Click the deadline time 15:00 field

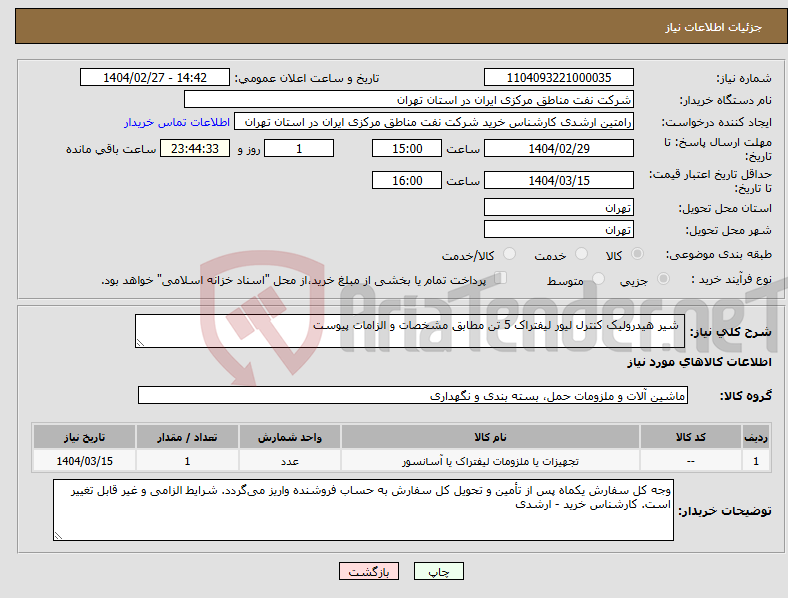[x=407, y=148]
